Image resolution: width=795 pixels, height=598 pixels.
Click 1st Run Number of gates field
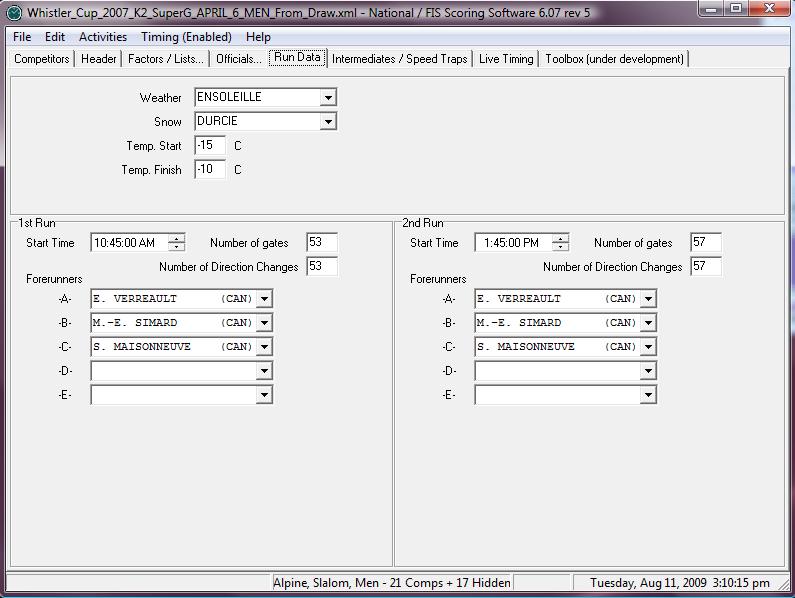(322, 242)
